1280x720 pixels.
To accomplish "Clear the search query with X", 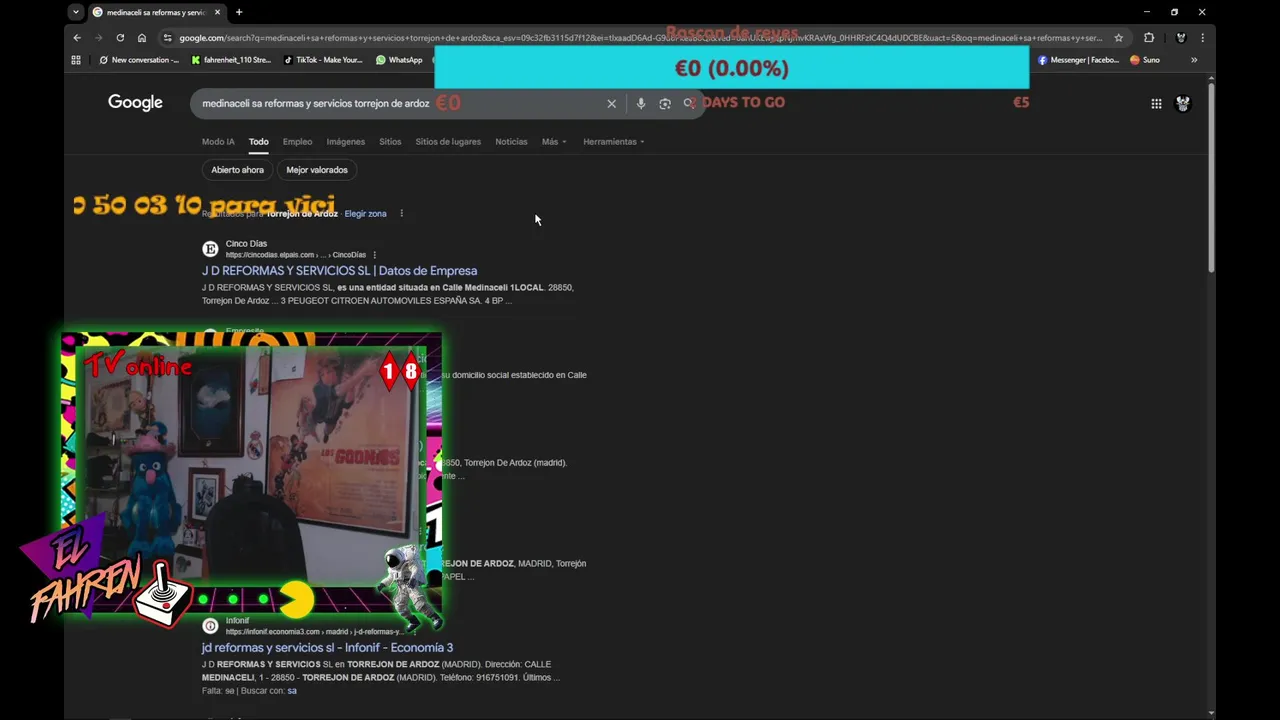I will 611,103.
